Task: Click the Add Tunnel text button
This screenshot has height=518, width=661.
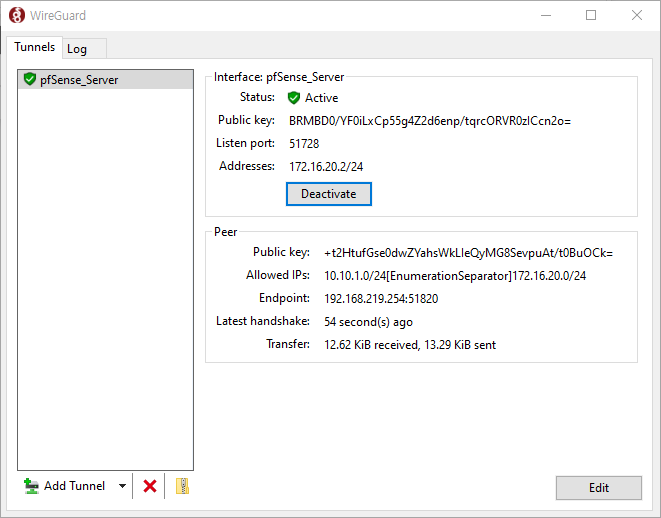Action: [x=74, y=486]
